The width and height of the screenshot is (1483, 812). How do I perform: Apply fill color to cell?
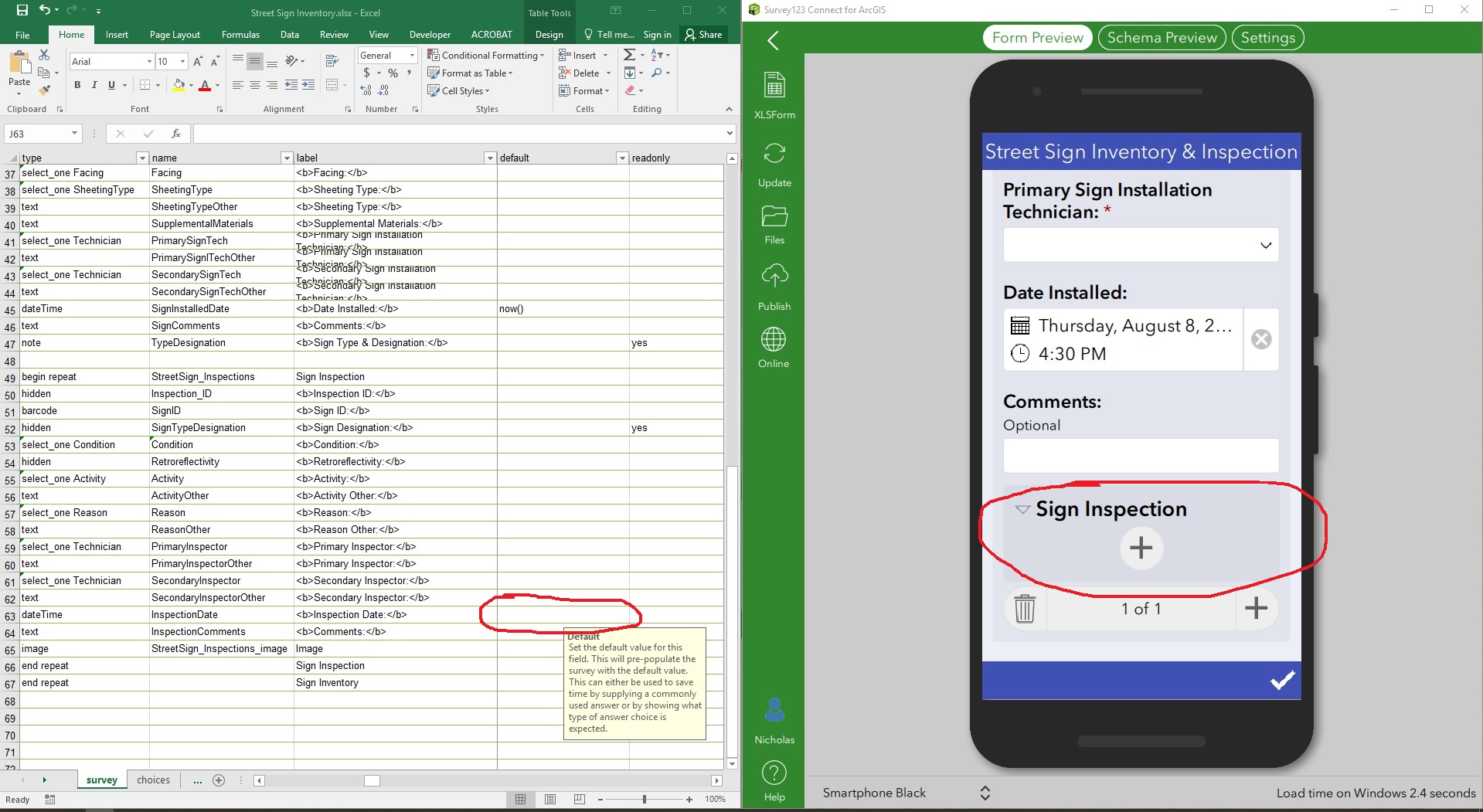179,85
